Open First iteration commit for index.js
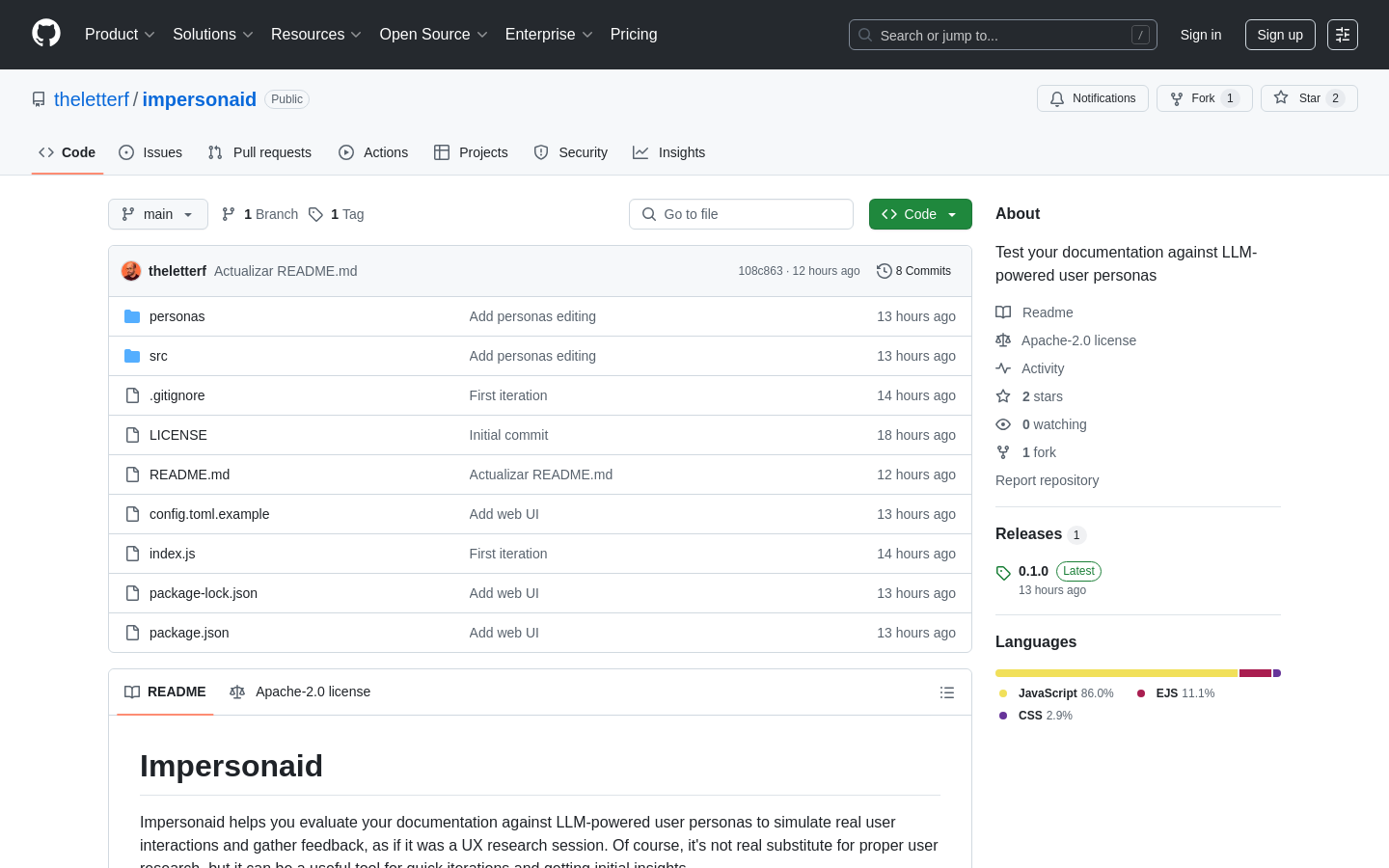Screen dimensions: 1389x868 [508, 554]
